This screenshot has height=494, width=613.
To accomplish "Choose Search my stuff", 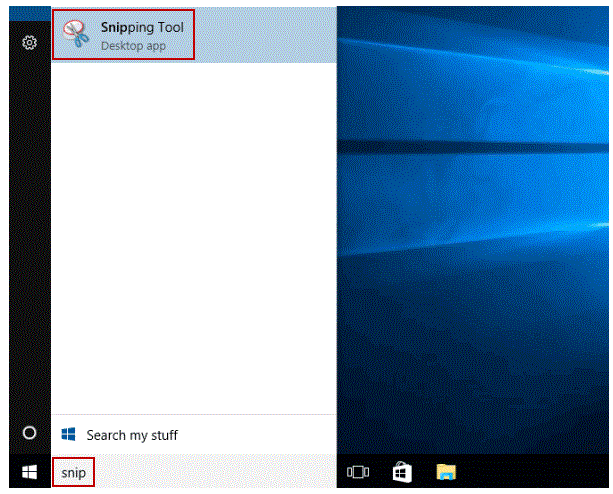I will click(194, 435).
